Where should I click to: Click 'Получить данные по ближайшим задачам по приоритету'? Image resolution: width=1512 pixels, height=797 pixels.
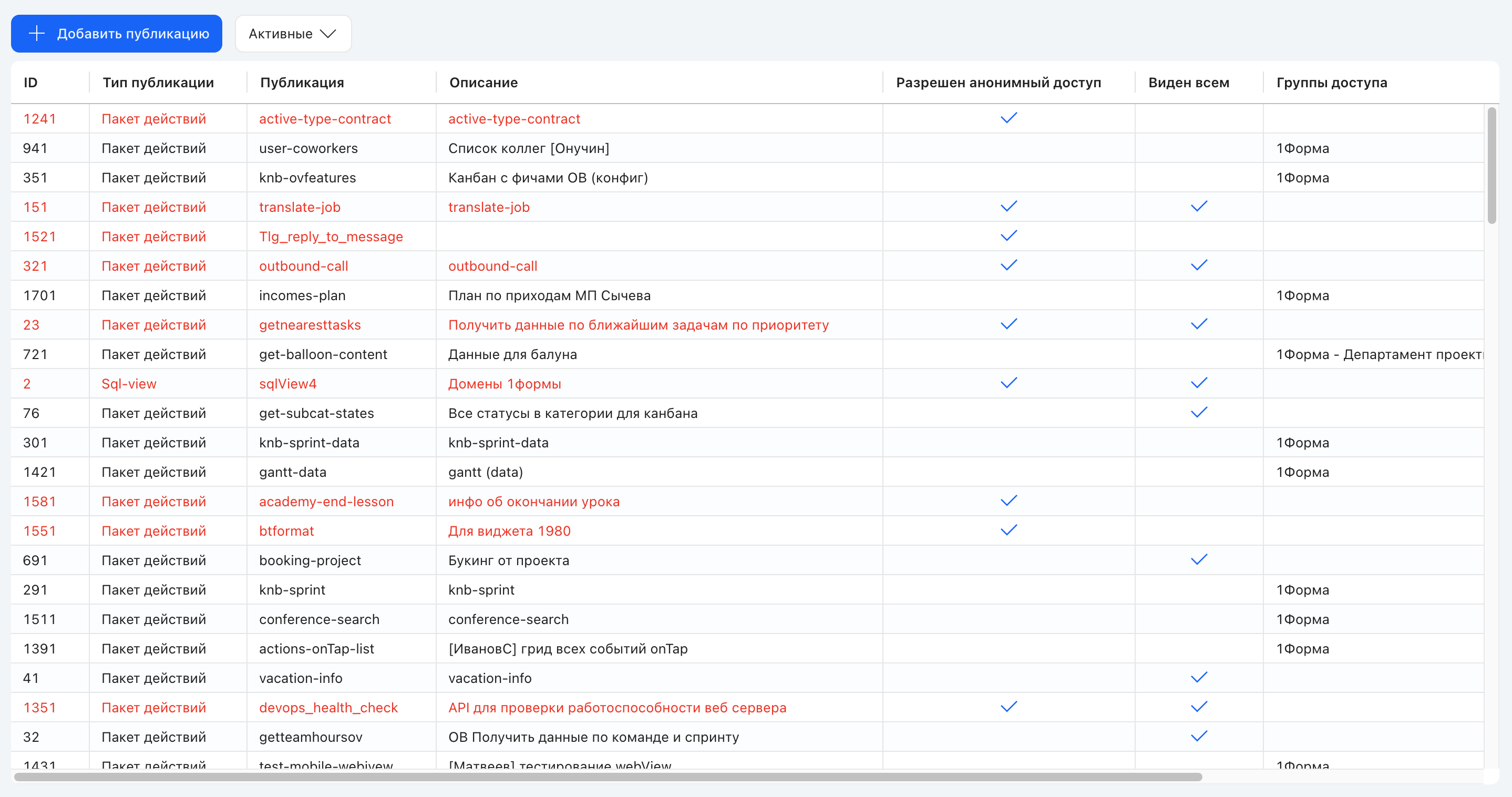point(638,325)
